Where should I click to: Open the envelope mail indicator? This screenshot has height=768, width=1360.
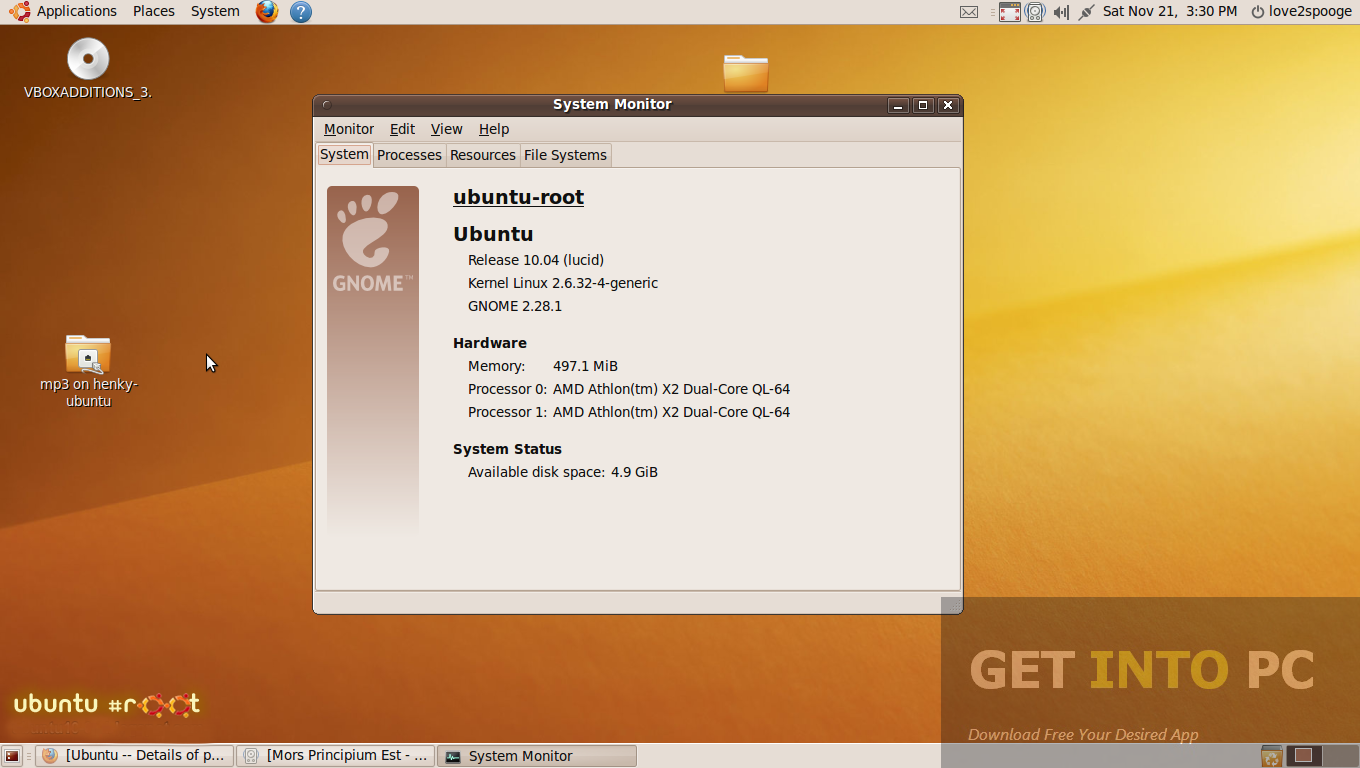click(x=968, y=12)
